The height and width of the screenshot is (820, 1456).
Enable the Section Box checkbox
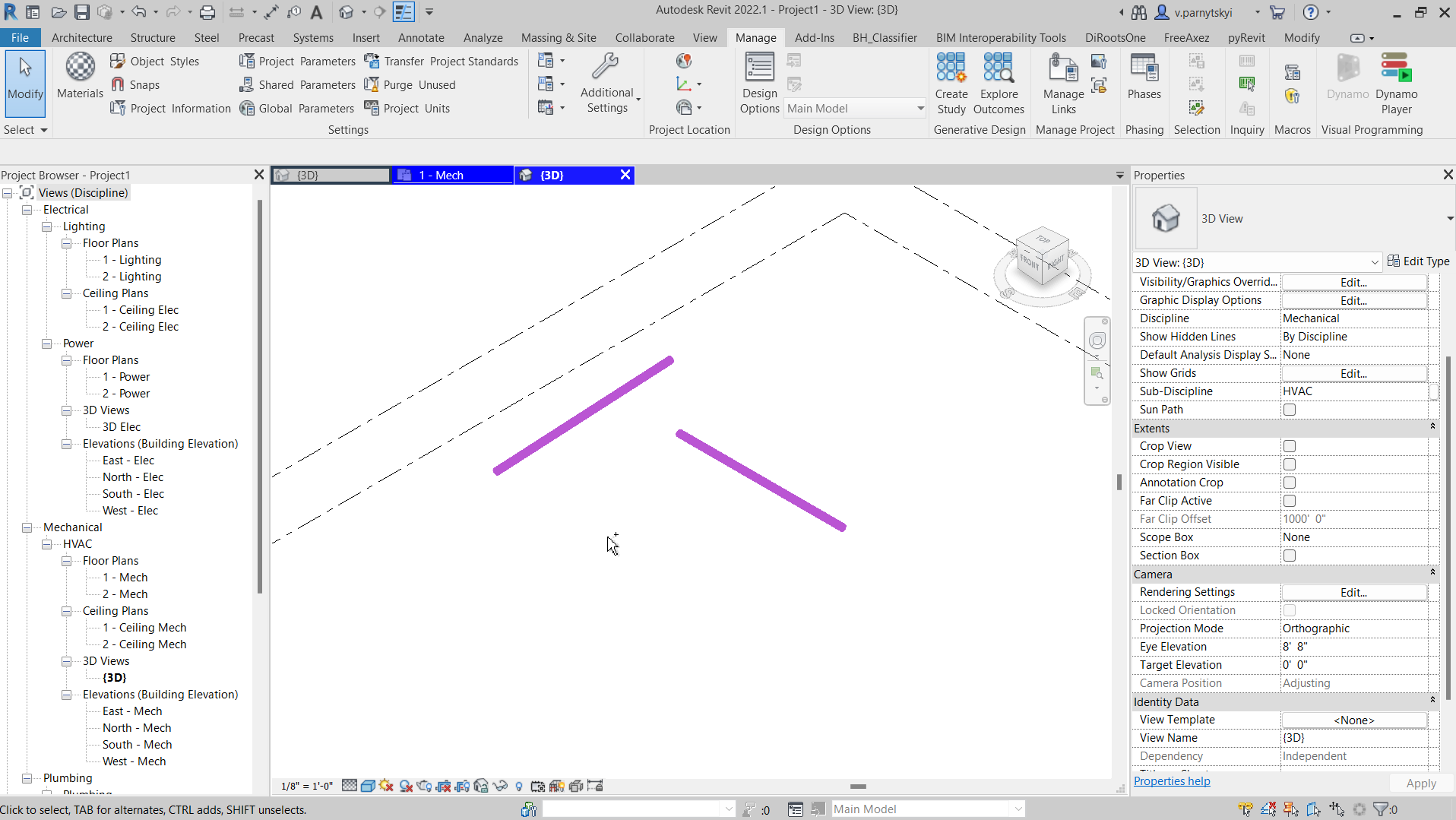click(x=1288, y=555)
